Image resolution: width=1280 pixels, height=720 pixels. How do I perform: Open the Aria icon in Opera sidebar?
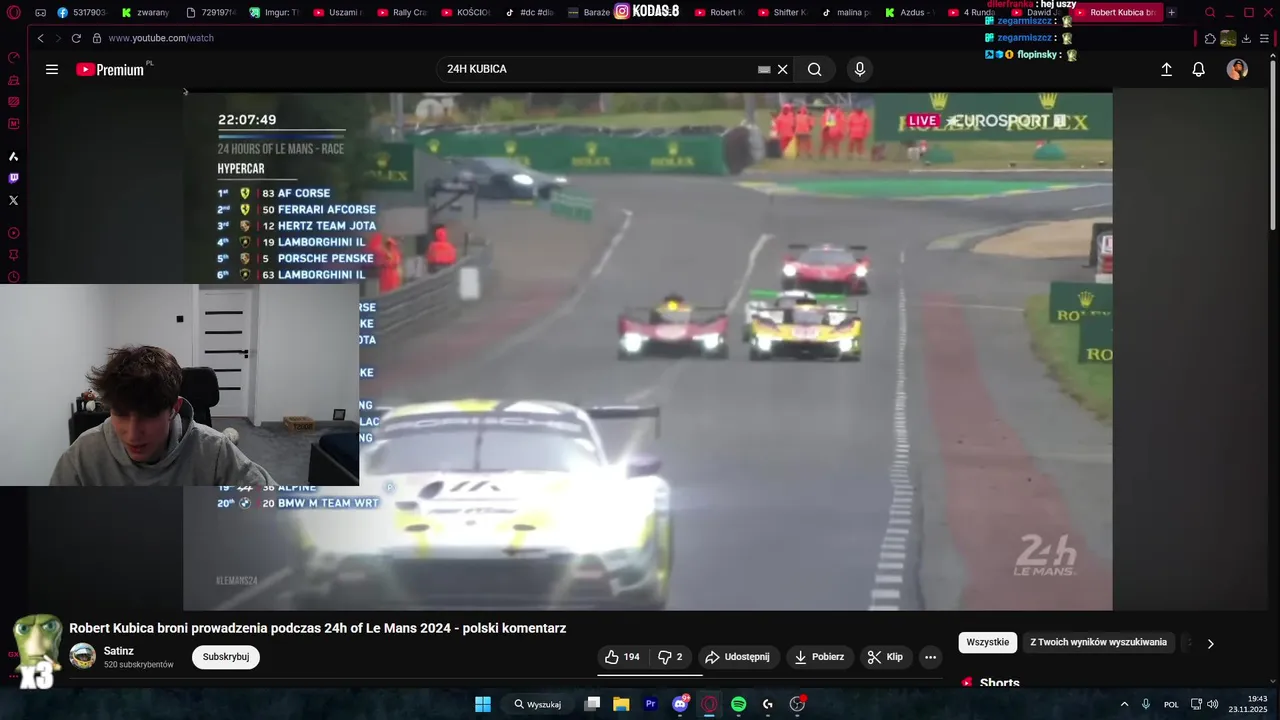(x=13, y=156)
